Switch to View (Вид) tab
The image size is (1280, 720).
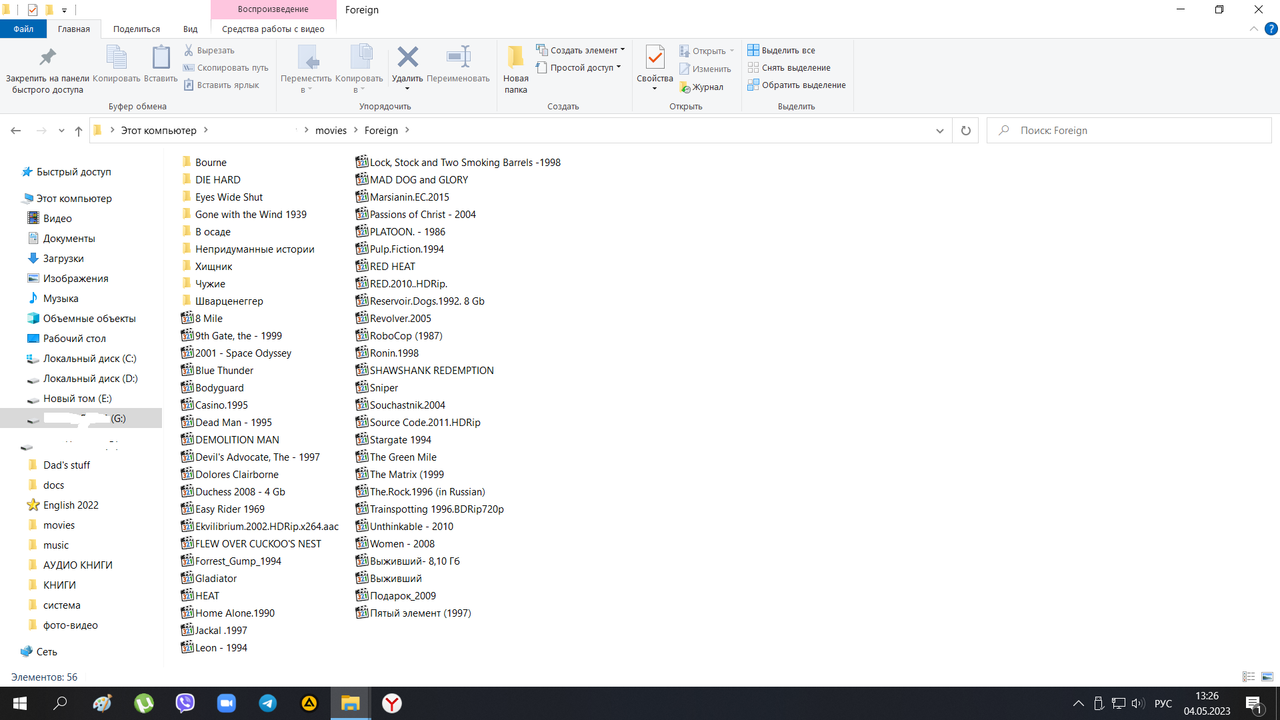(x=190, y=29)
